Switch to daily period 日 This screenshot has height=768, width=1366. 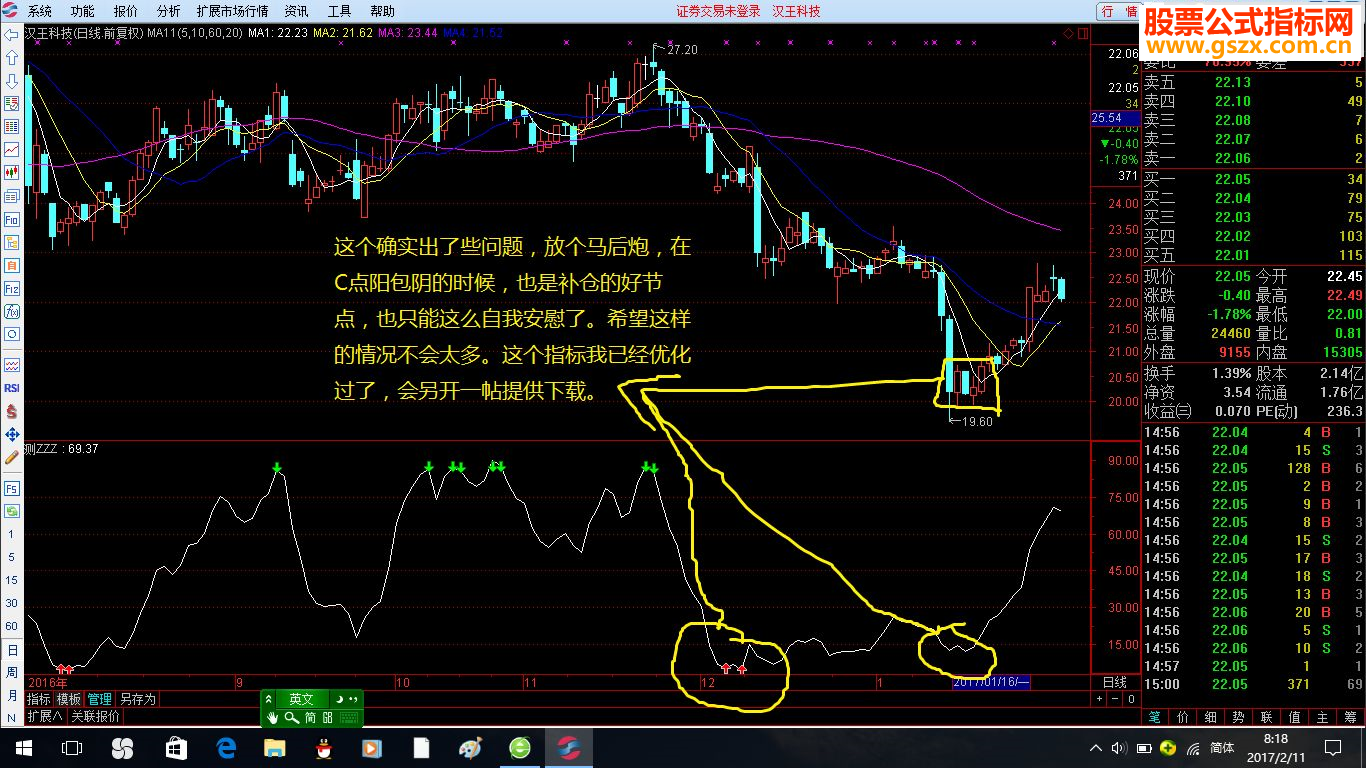click(x=12, y=649)
